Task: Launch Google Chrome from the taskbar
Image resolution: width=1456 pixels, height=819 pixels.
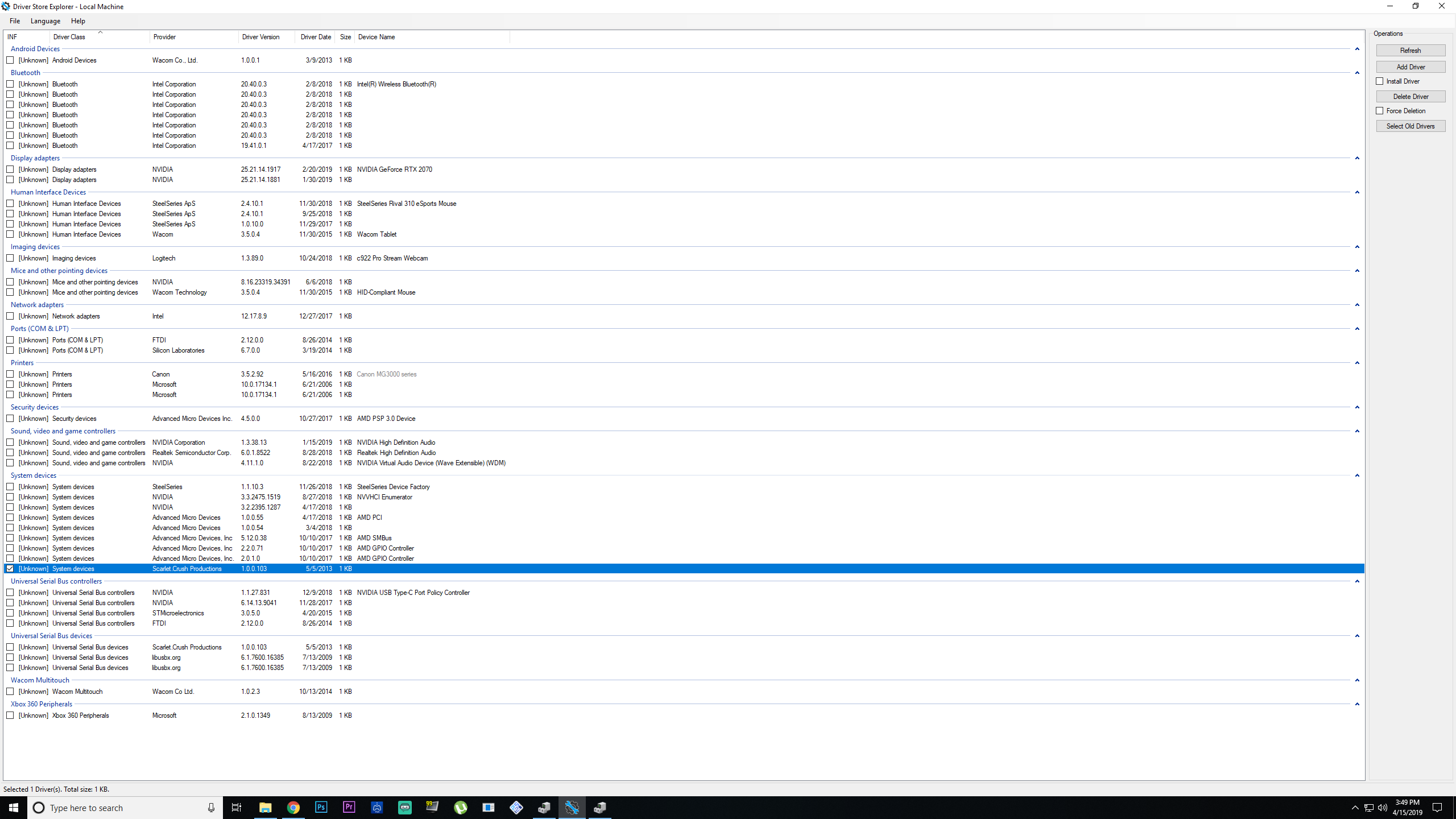Action: point(293,808)
